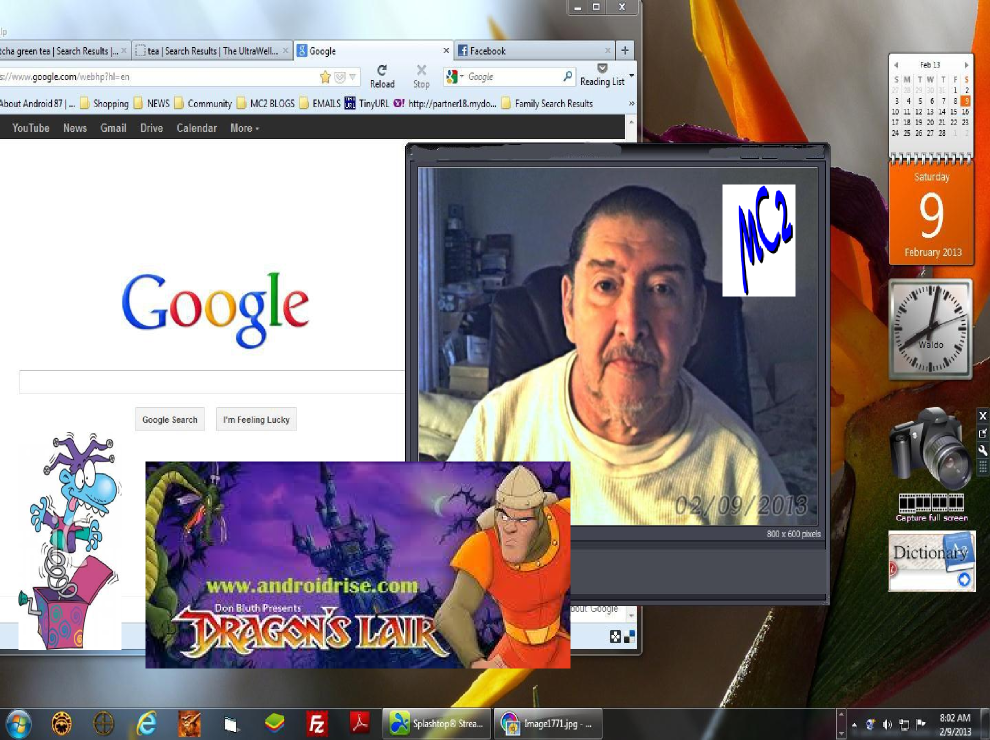Close the Google tab
The width and height of the screenshot is (990, 740).
coord(446,51)
